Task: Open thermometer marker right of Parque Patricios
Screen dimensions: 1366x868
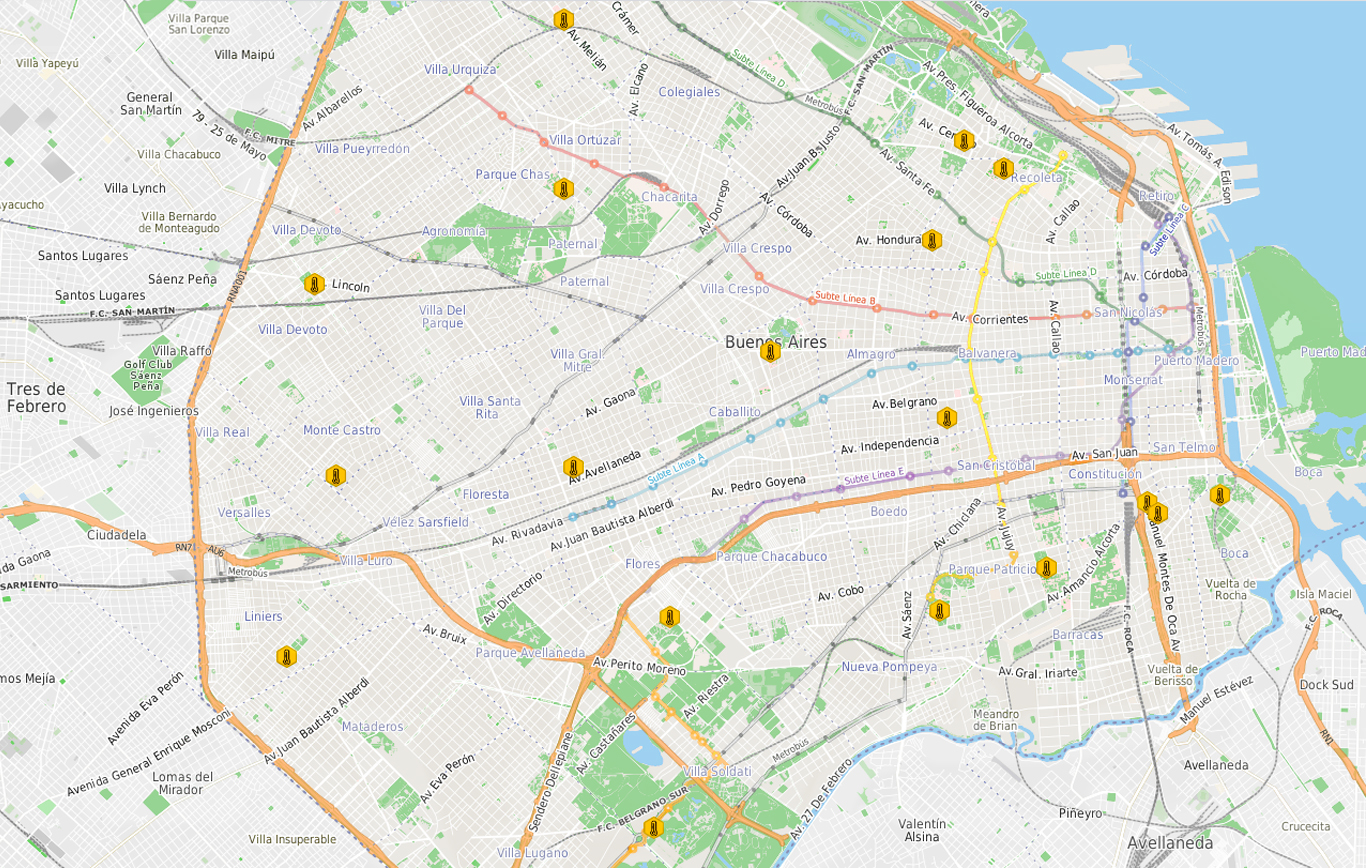Action: coord(1047,569)
